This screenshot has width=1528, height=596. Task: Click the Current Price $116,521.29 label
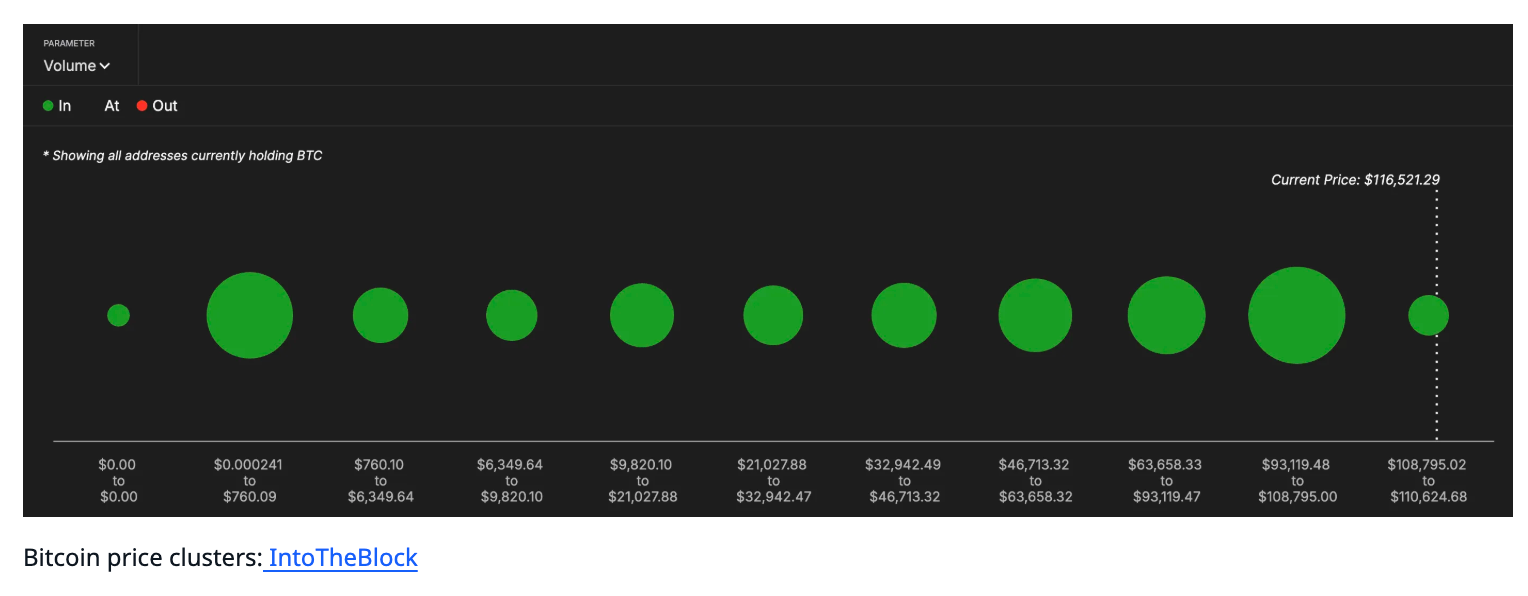tap(1355, 180)
